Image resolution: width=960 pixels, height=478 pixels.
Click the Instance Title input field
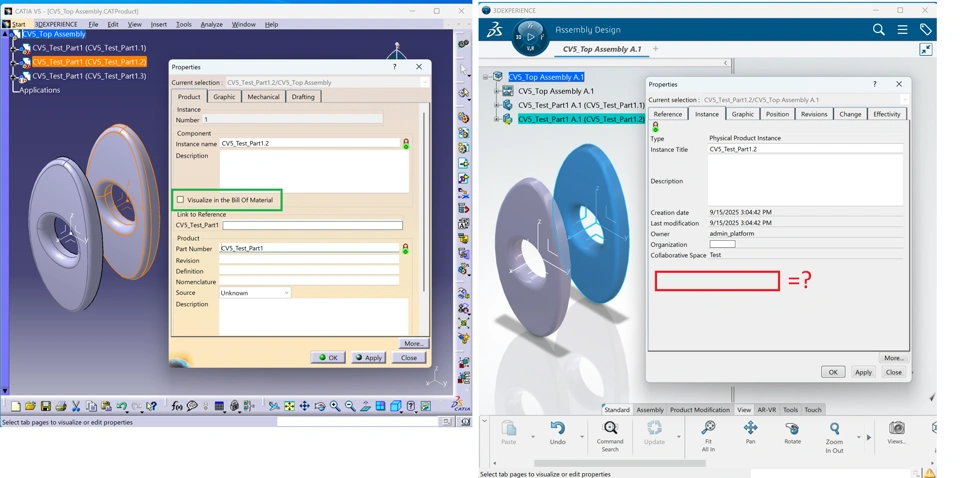click(x=804, y=149)
